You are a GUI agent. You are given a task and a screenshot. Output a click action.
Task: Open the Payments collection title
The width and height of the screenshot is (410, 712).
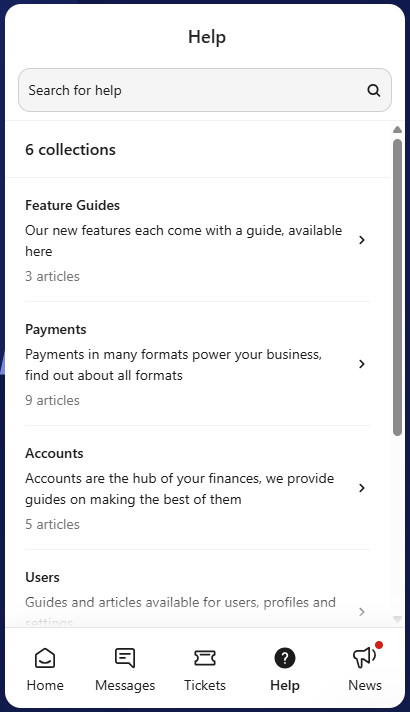pos(55,329)
